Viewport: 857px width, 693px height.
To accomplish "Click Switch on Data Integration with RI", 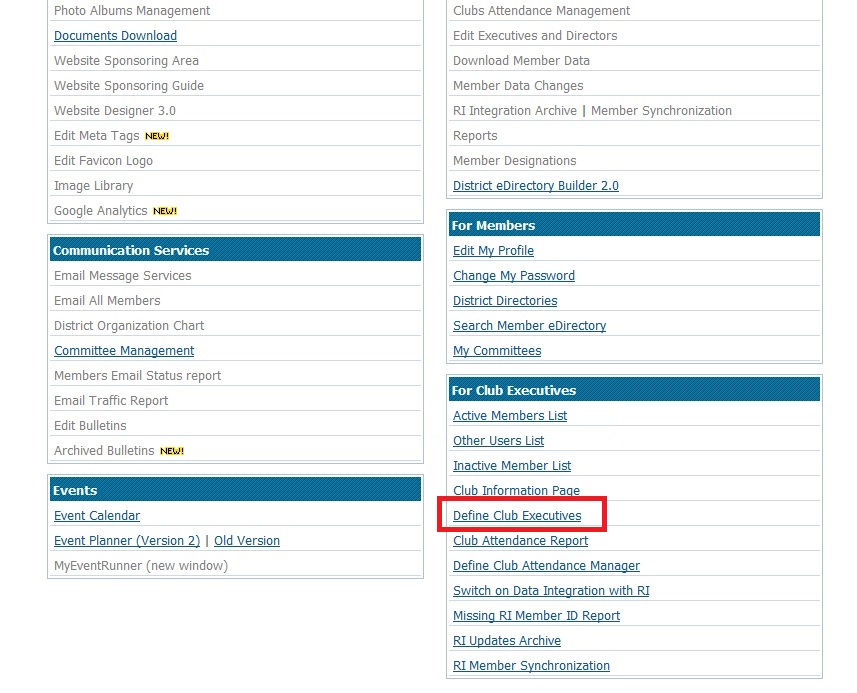I will coord(551,591).
